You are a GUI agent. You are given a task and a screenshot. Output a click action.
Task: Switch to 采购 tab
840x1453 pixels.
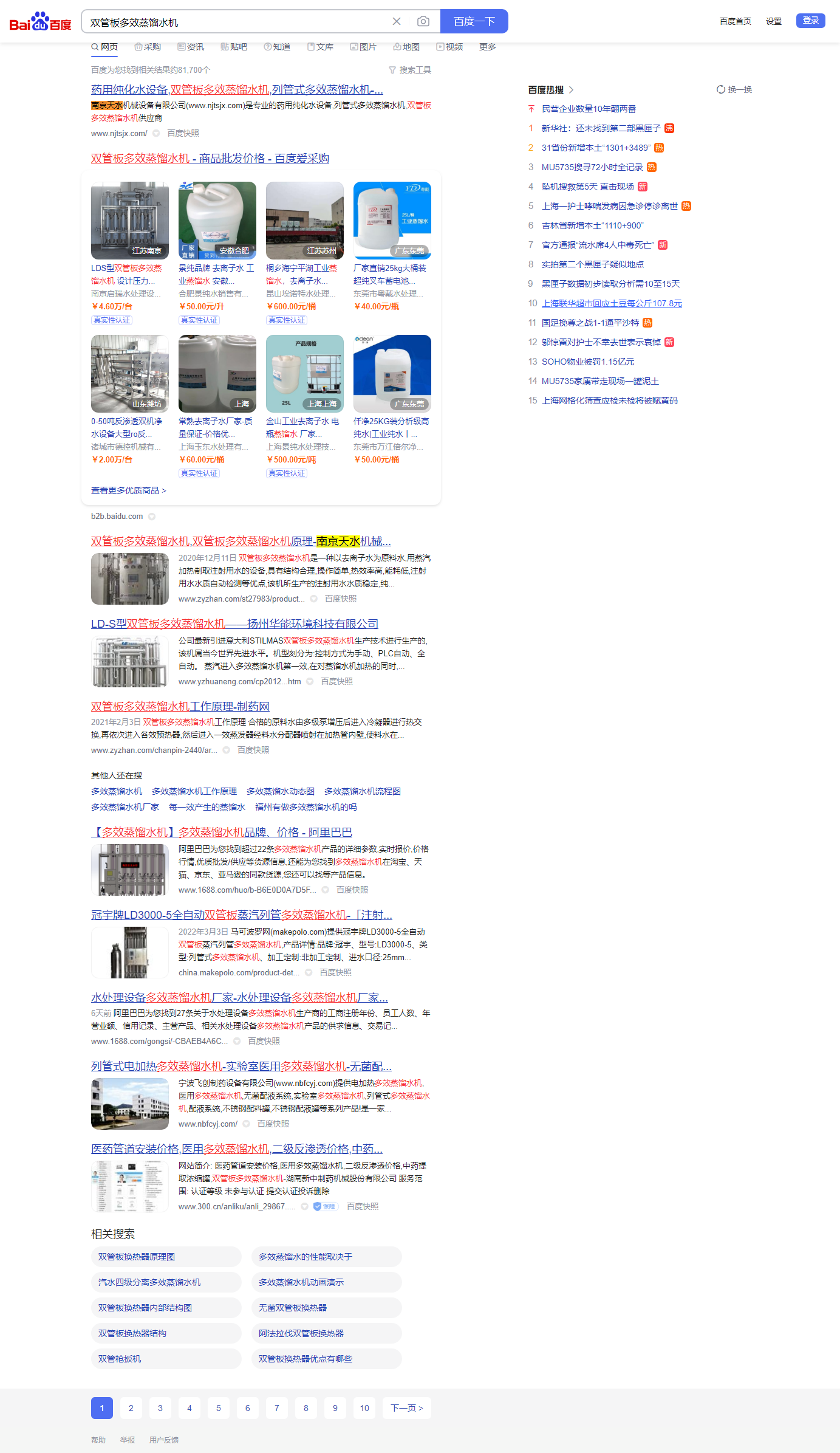pyautogui.click(x=148, y=47)
